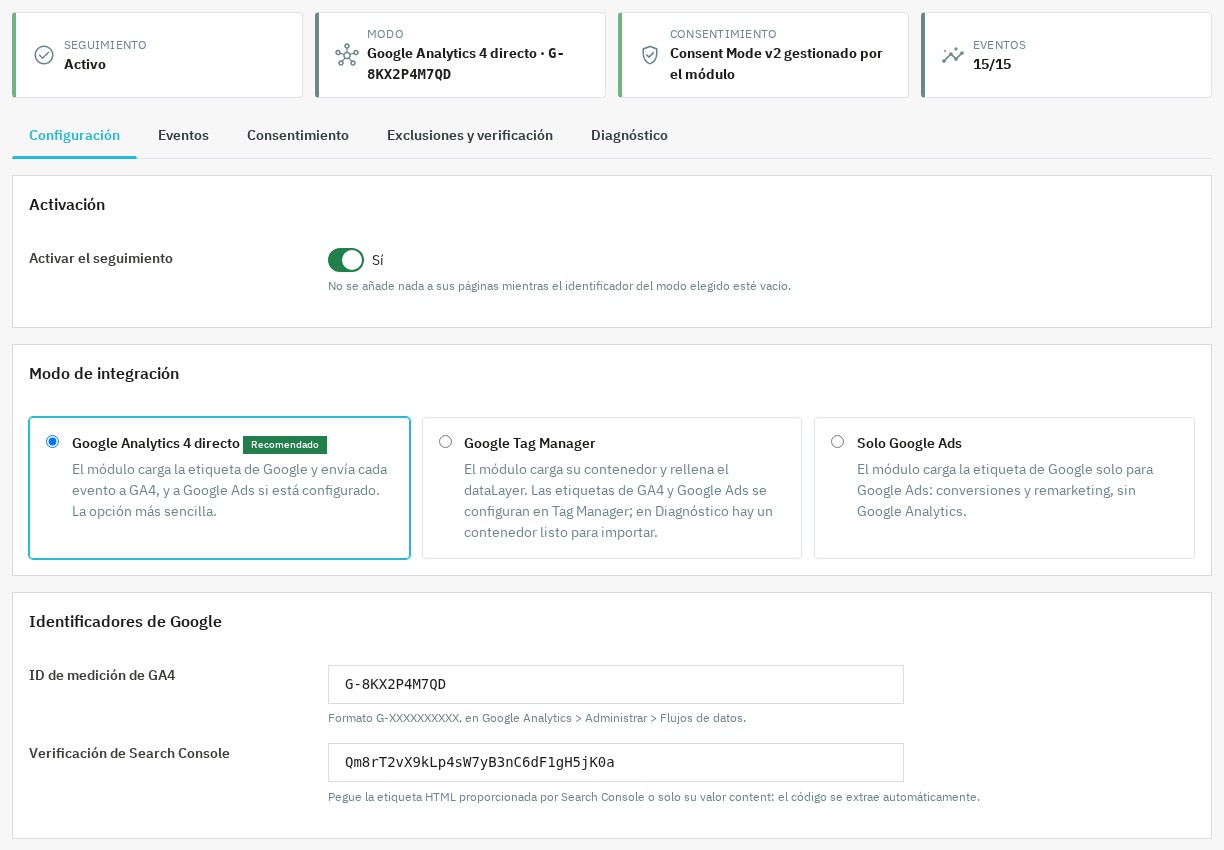Screen dimensions: 1224x850
Task: Click the Recomendado badge
Action: click(285, 444)
